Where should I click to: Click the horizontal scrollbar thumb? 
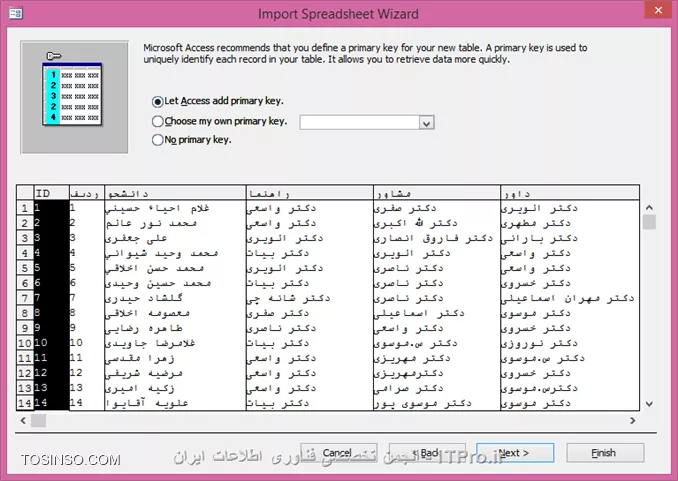(x=38, y=420)
